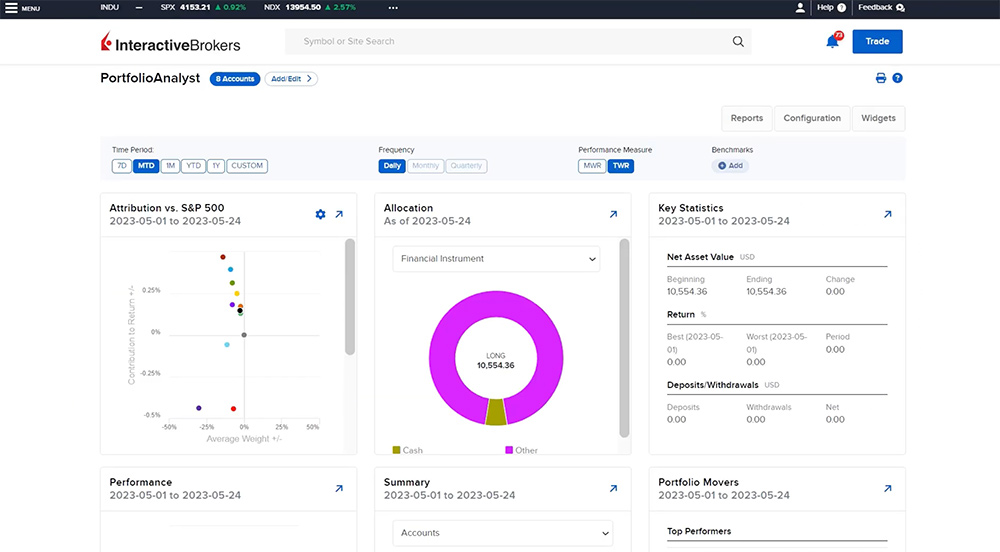Click the user account profile icon

point(800,7)
